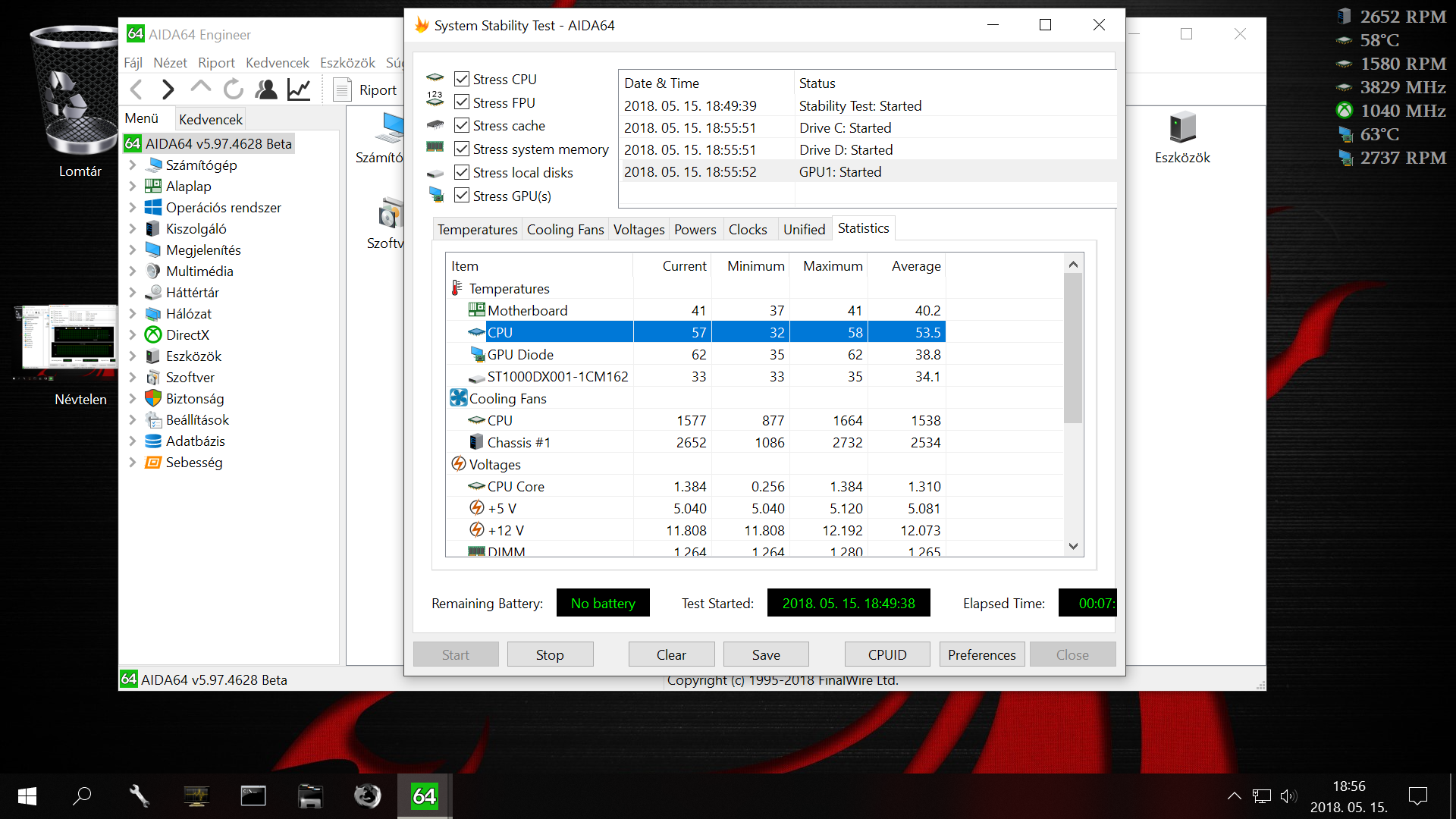Image resolution: width=1456 pixels, height=819 pixels.
Task: Select the GPU Diode temperature row
Action: point(695,354)
